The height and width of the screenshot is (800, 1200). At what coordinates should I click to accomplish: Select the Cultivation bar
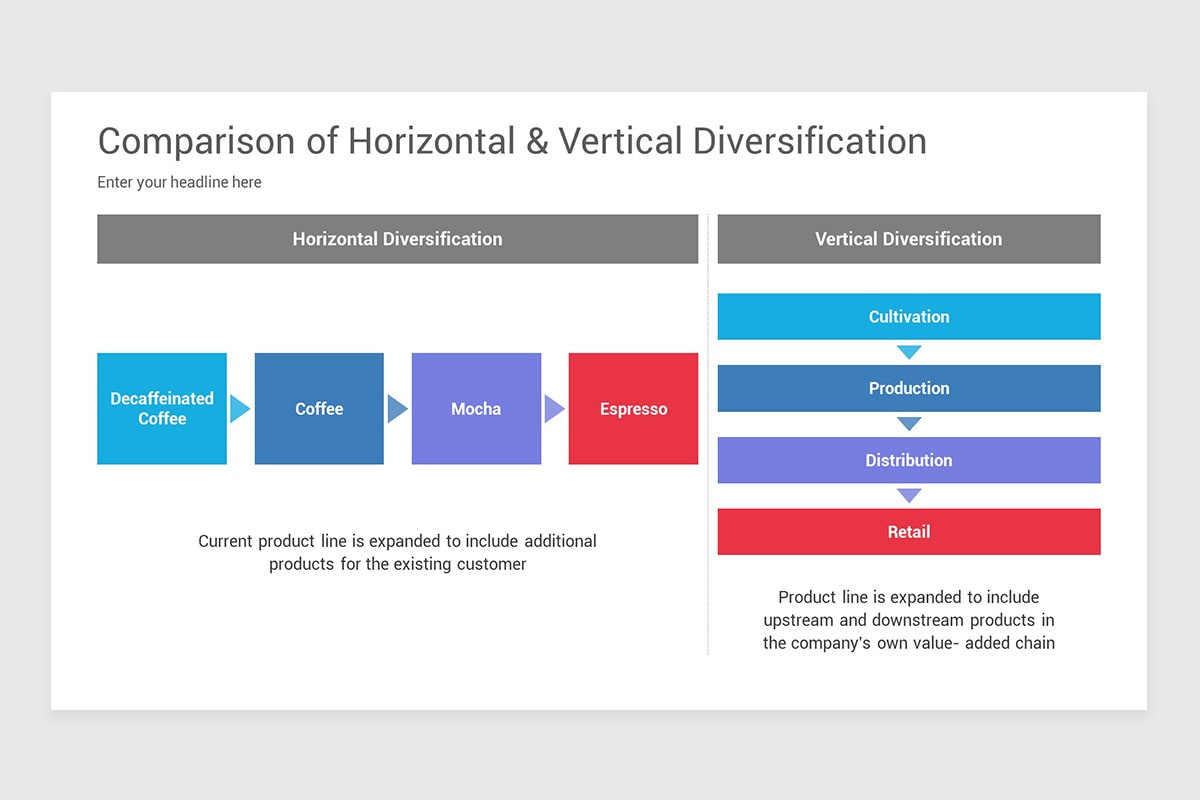pyautogui.click(x=909, y=316)
